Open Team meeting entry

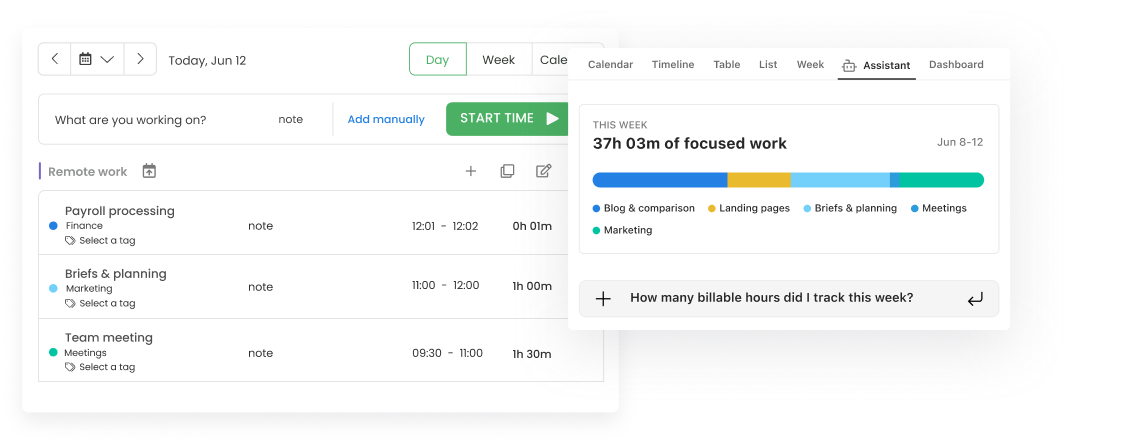coord(109,337)
